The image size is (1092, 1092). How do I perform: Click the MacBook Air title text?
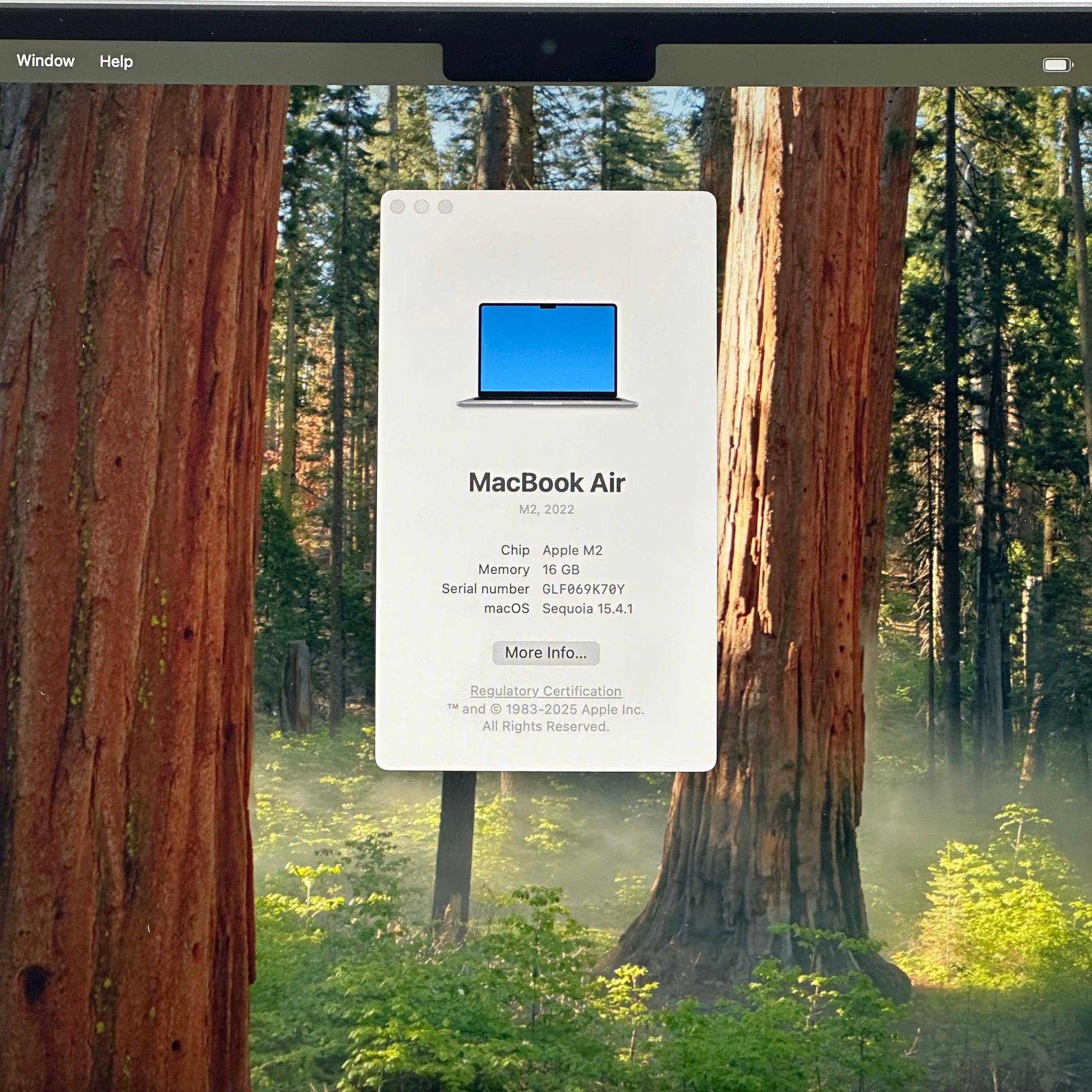pyautogui.click(x=547, y=483)
